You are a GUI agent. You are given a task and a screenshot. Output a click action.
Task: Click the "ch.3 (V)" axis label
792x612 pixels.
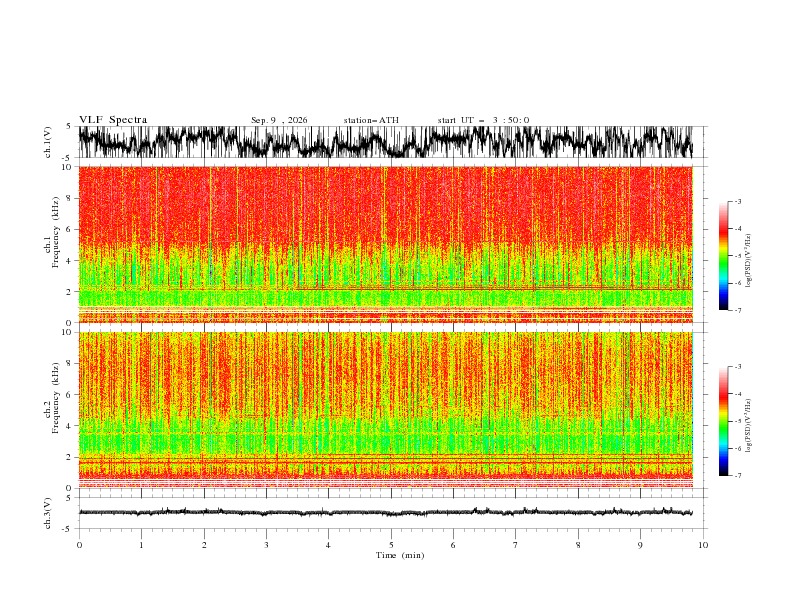48,513
